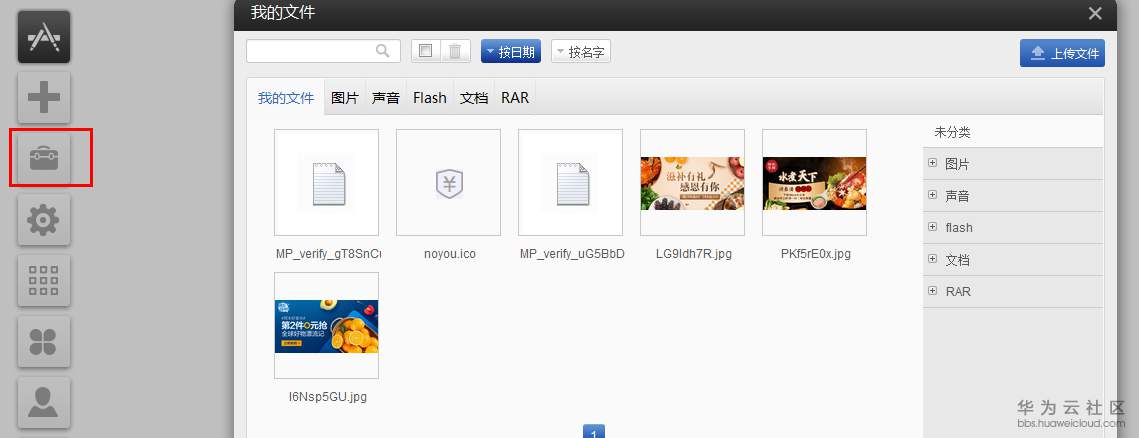
Task: Select the LG9Idh7R.jpg image thumbnail
Action: click(692, 182)
